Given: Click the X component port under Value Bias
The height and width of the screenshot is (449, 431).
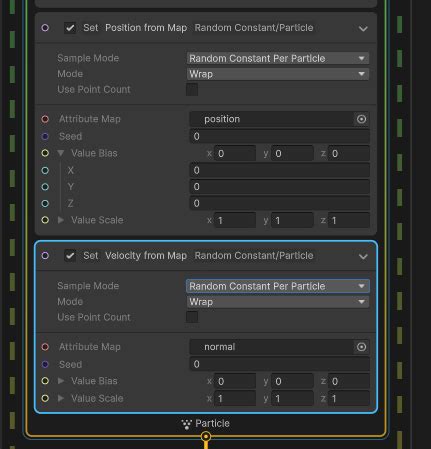Looking at the screenshot, I should click(x=45, y=170).
